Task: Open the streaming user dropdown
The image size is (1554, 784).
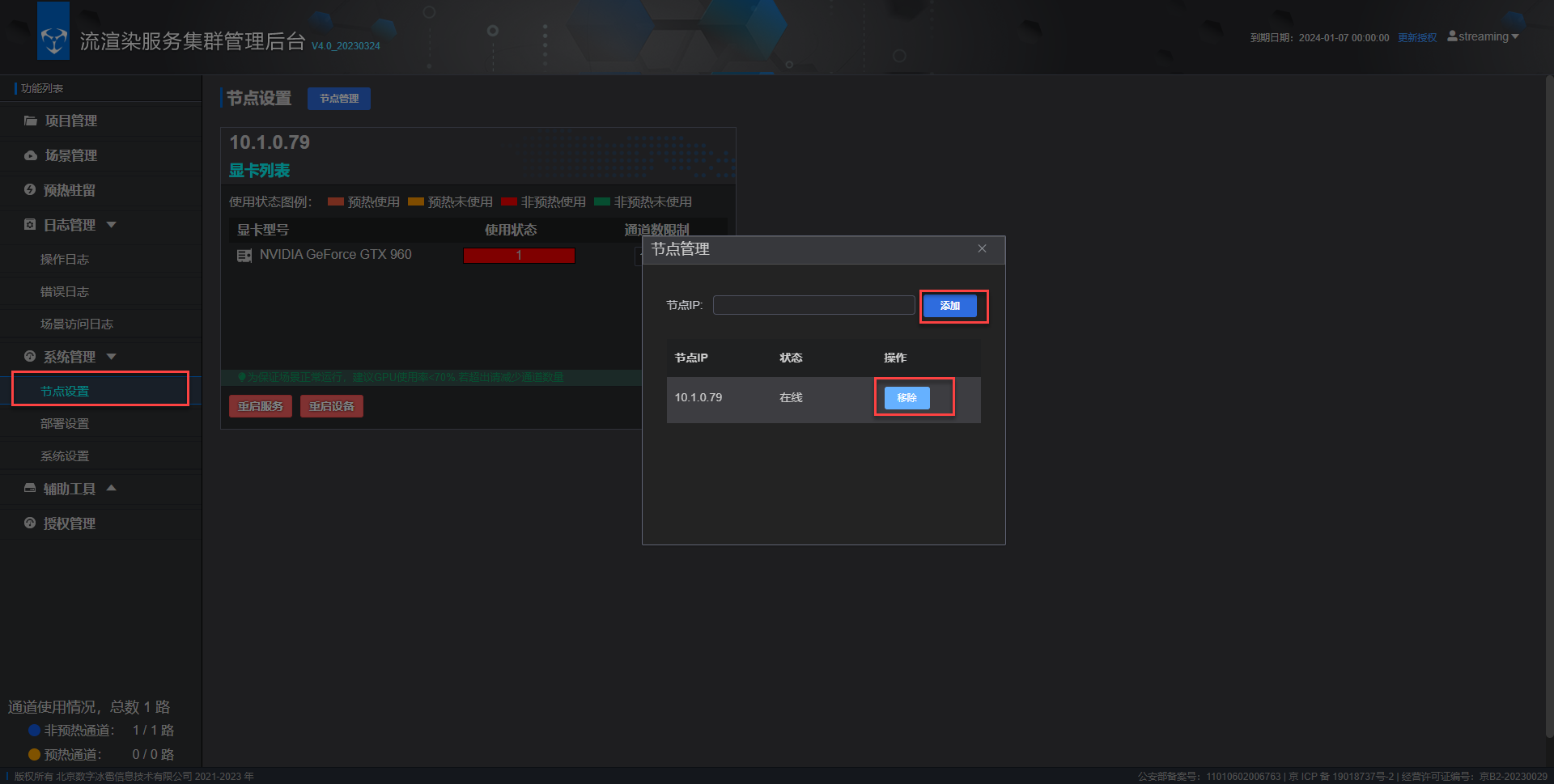Action: click(1483, 37)
